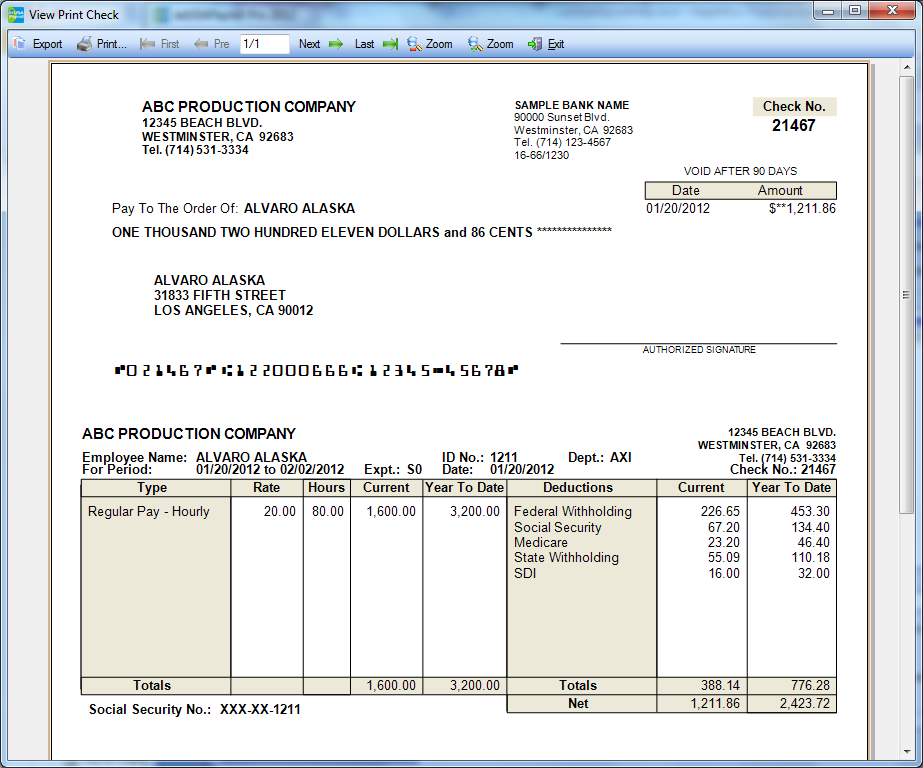Jump to last page via Last label
Viewport: 923px width, 768px height.
click(364, 44)
